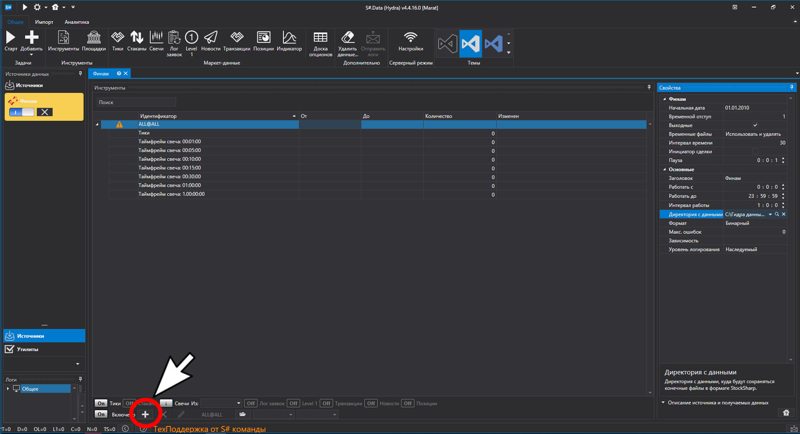Click the Поиск instrument search field
The width and height of the screenshot is (800, 434).
135,102
